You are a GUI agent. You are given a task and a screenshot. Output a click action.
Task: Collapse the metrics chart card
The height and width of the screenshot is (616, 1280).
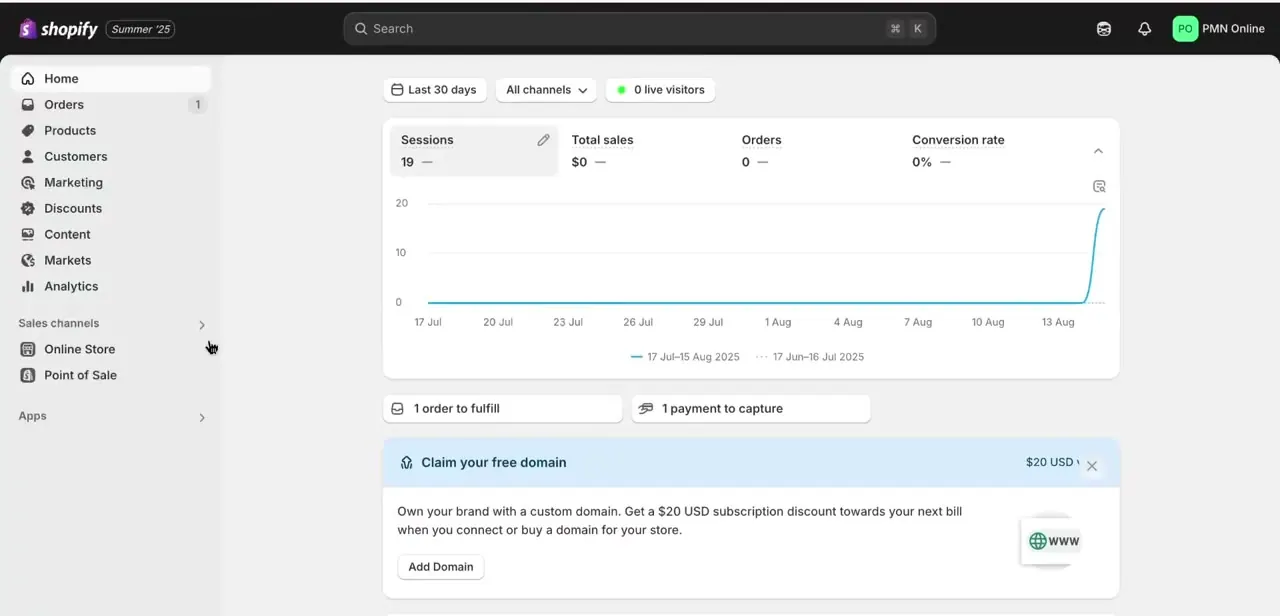tap(1098, 151)
